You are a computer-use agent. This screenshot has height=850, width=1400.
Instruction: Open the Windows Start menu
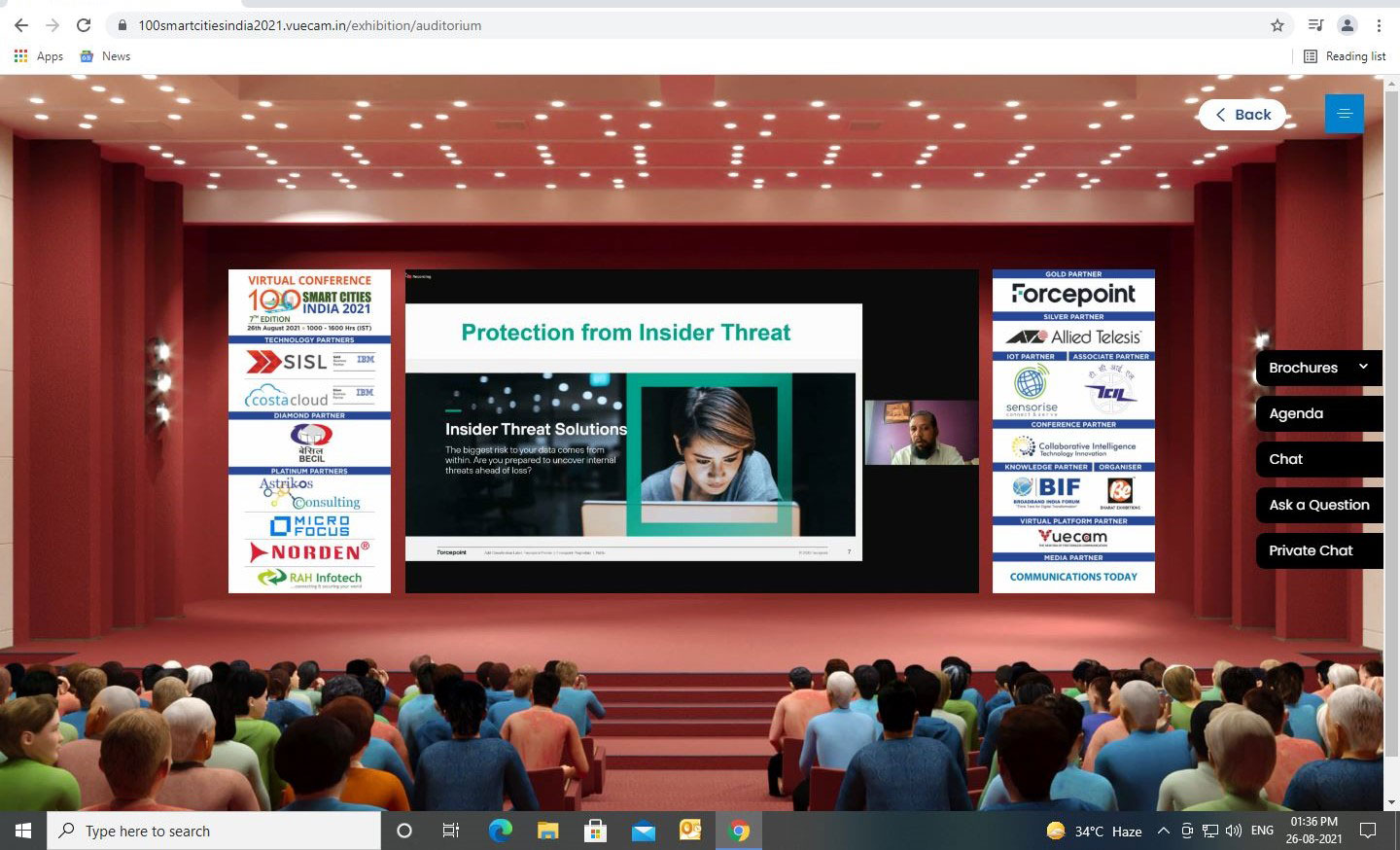tap(23, 831)
